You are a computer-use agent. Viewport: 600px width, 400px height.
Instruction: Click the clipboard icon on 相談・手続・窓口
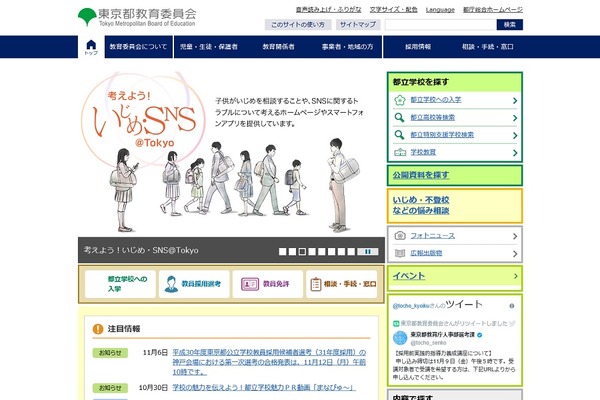click(x=316, y=284)
